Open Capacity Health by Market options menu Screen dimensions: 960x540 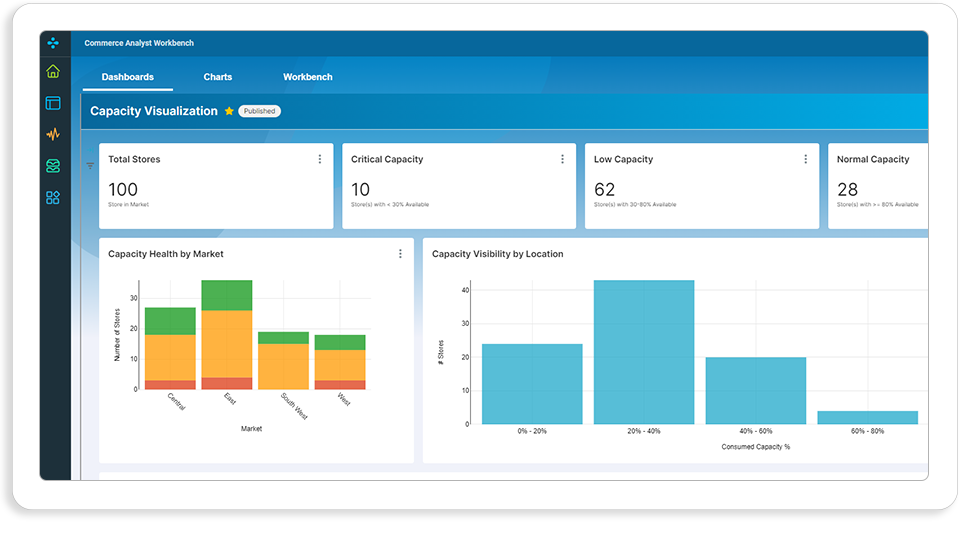click(400, 253)
